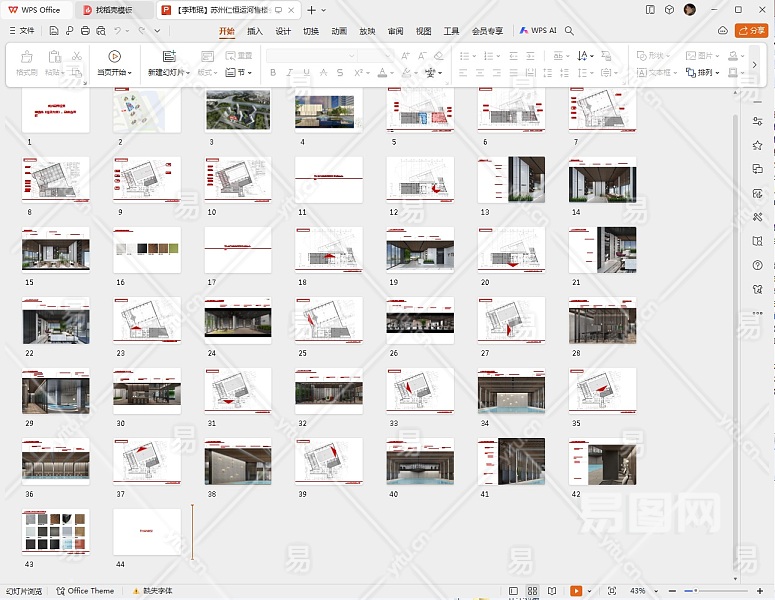Click the 缺失字体 warning in status bar
The height and width of the screenshot is (600, 775).
coord(151,591)
